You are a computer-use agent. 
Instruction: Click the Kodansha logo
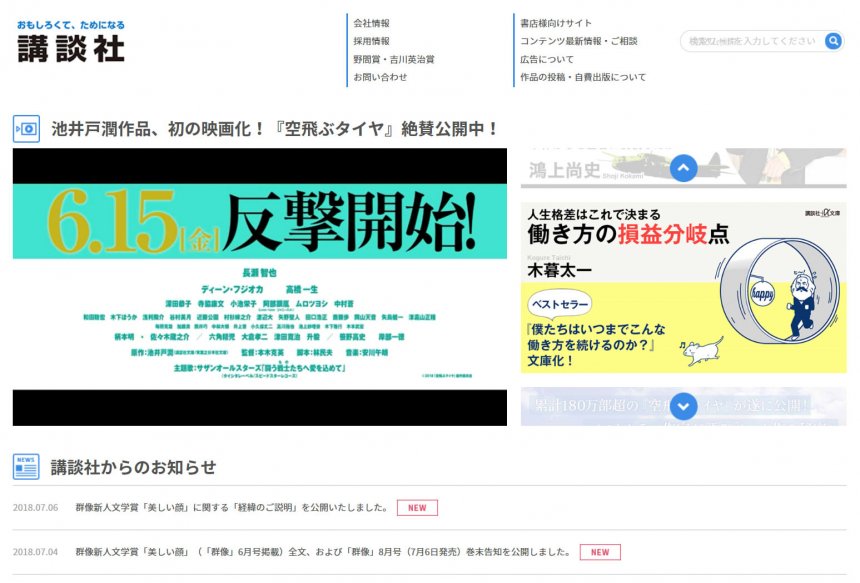[x=71, y=42]
